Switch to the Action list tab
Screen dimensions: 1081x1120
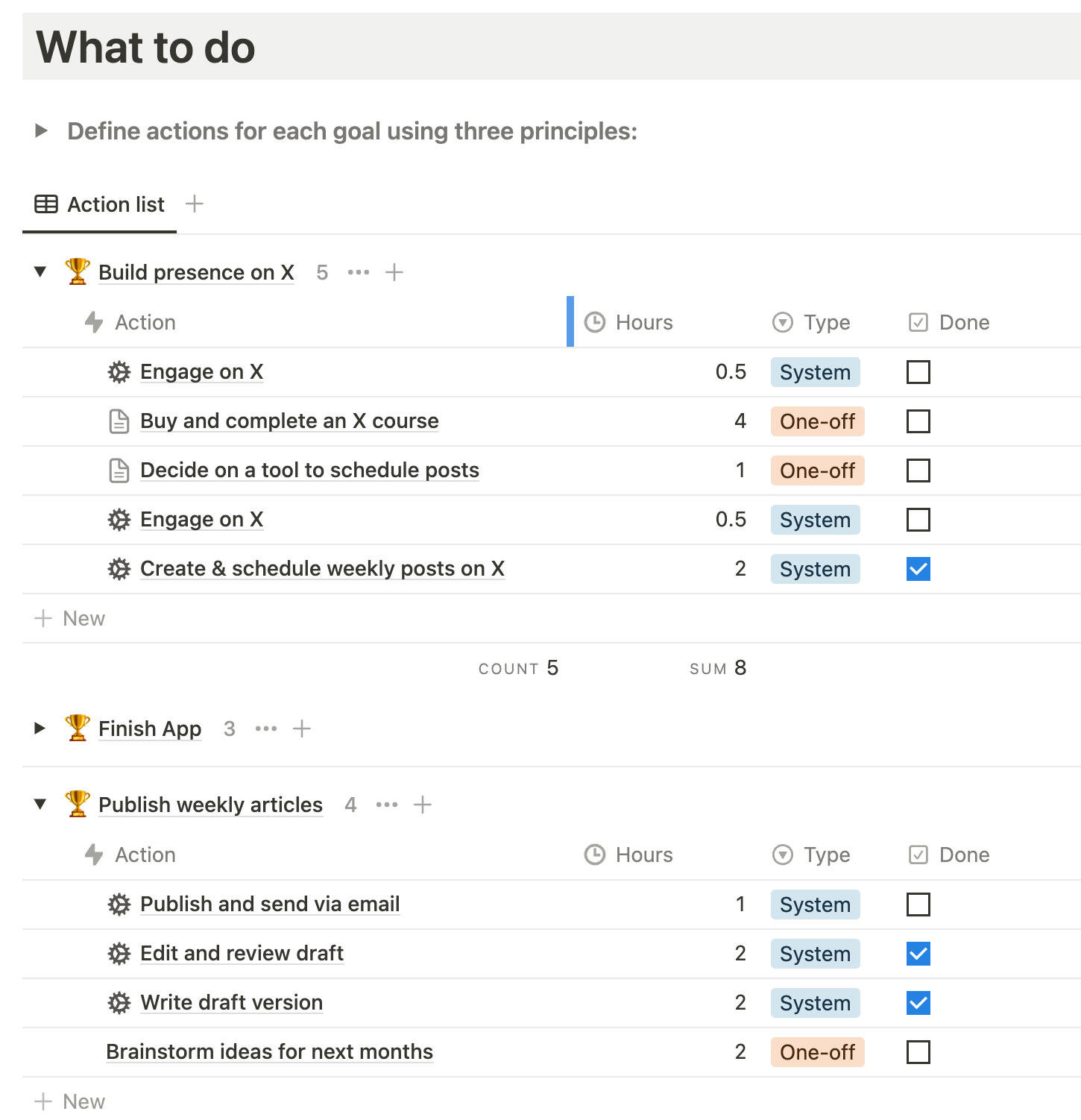pyautogui.click(x=100, y=204)
